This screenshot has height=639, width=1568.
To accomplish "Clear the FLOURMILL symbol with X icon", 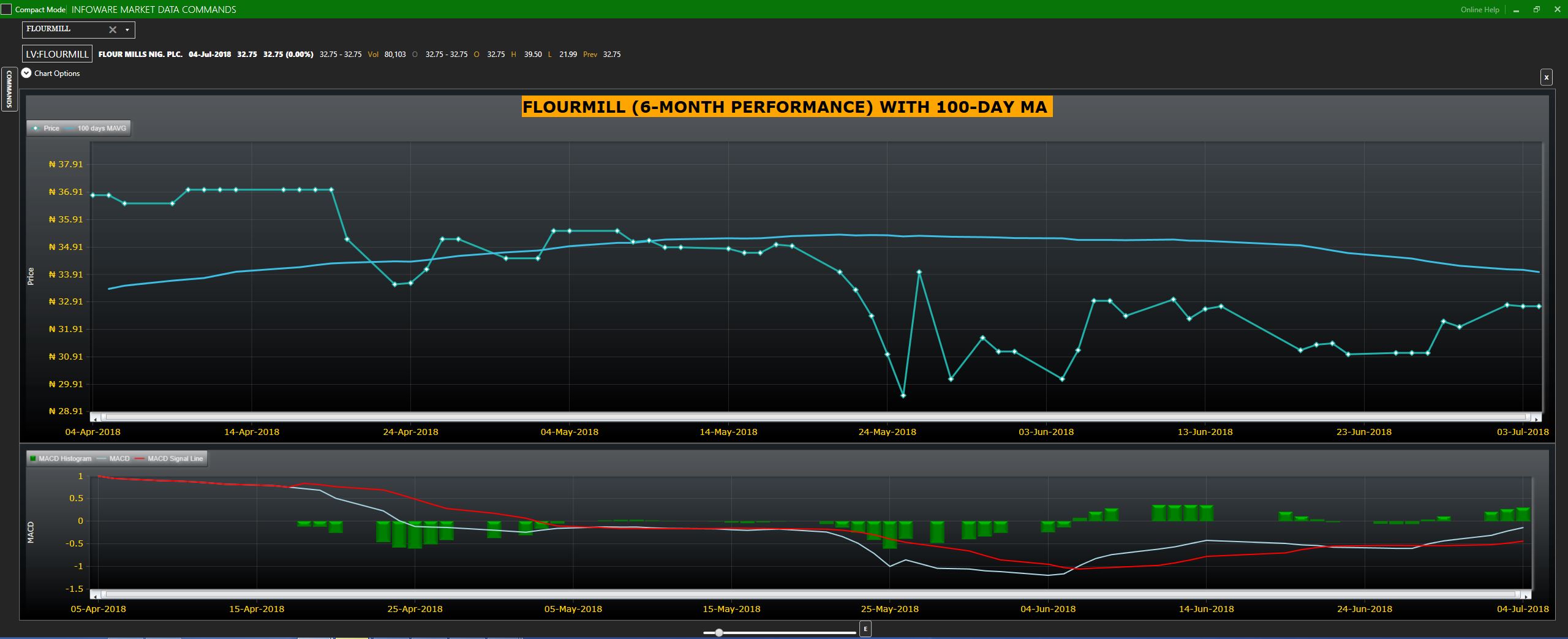I will click(x=113, y=29).
